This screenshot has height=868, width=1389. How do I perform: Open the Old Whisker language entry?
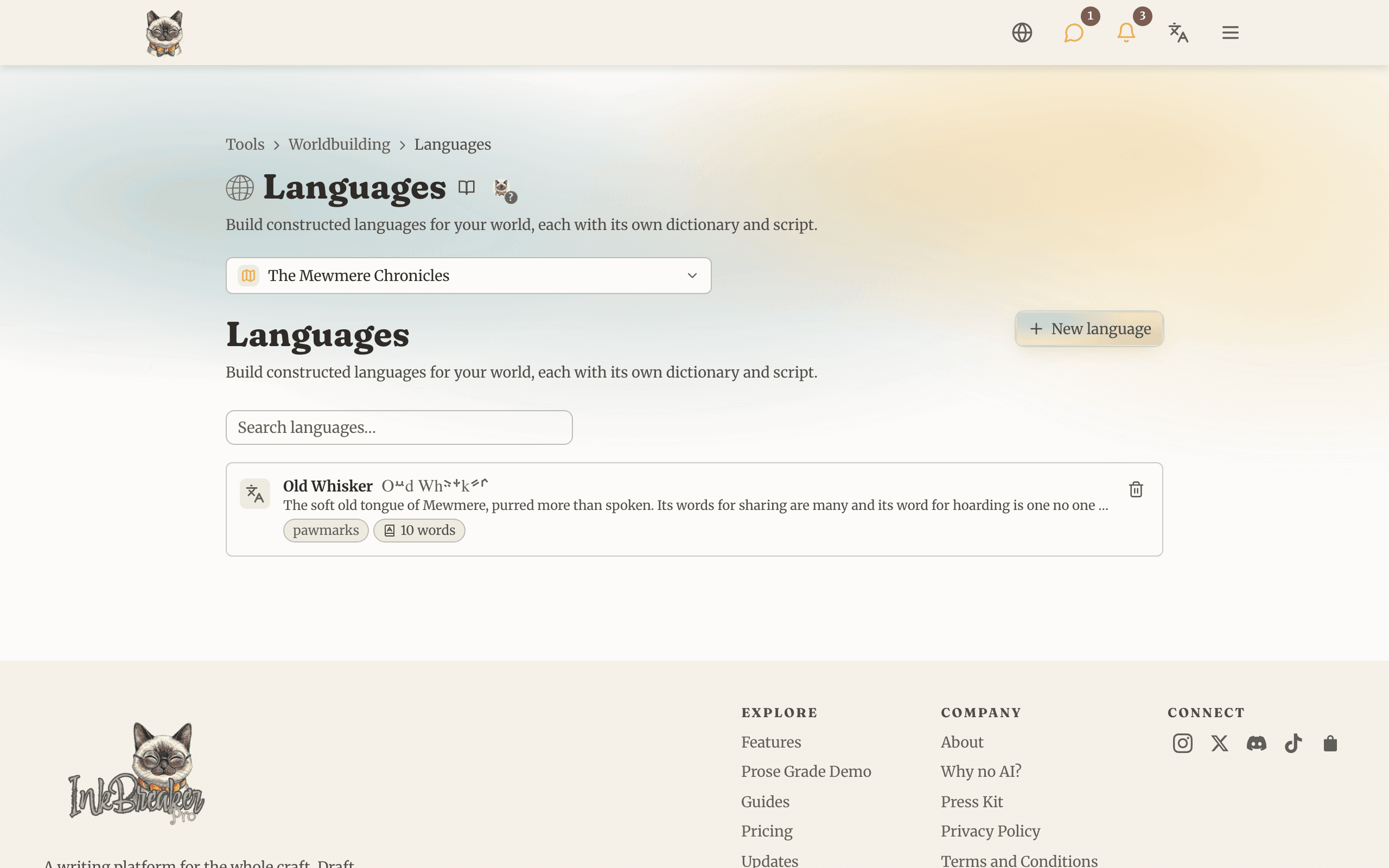[x=694, y=509]
